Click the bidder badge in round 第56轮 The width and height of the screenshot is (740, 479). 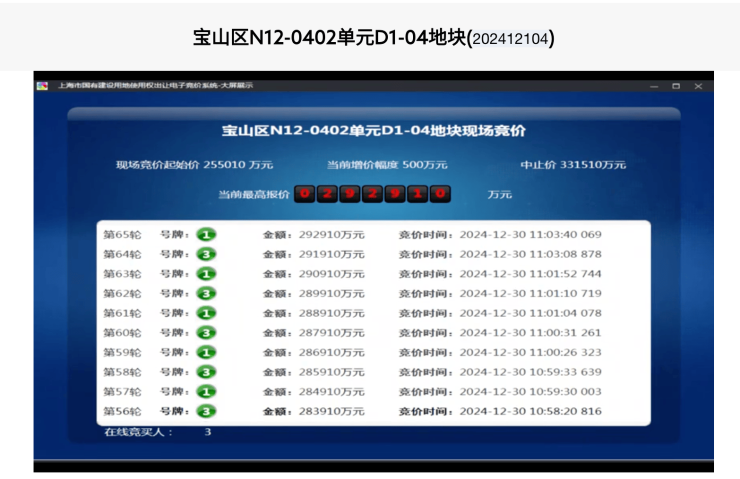coord(206,411)
